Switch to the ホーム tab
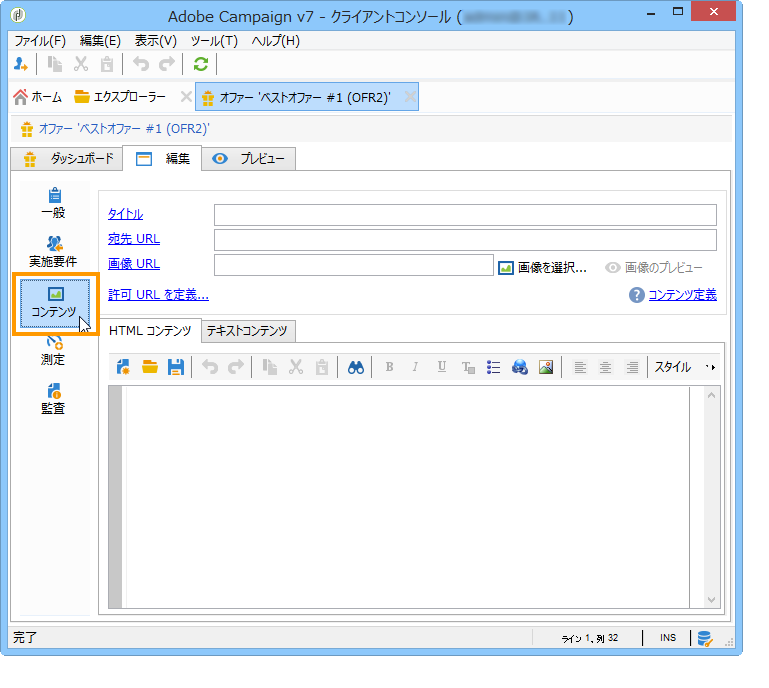The width and height of the screenshot is (769, 688). tap(38, 97)
